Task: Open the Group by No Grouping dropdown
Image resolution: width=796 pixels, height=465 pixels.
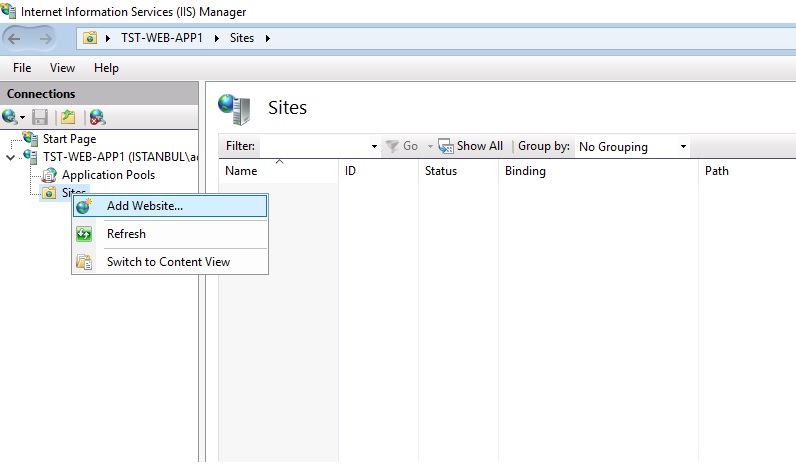Action: [x=632, y=147]
